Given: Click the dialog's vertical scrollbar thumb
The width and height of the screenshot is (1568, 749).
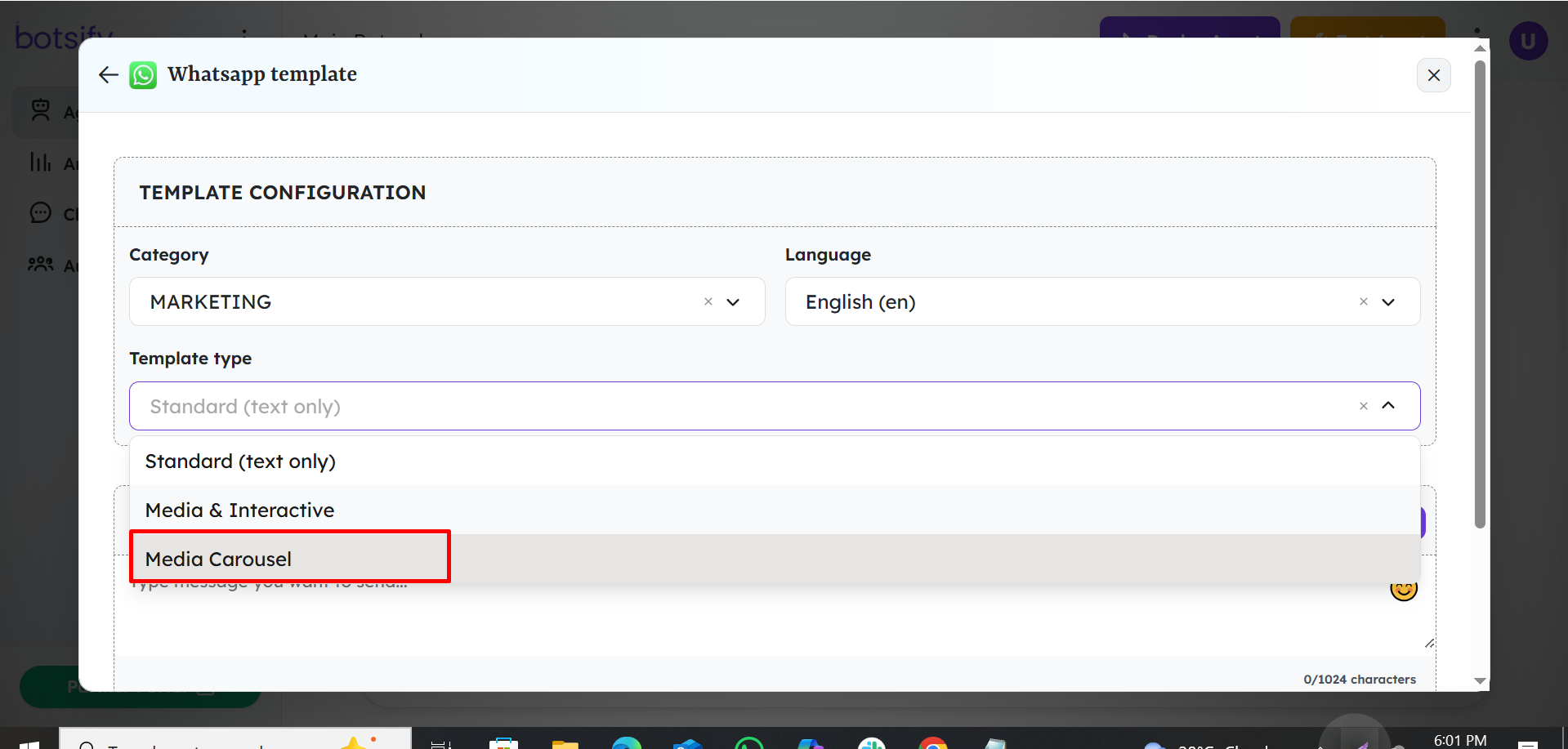Looking at the screenshot, I should [x=1480, y=294].
